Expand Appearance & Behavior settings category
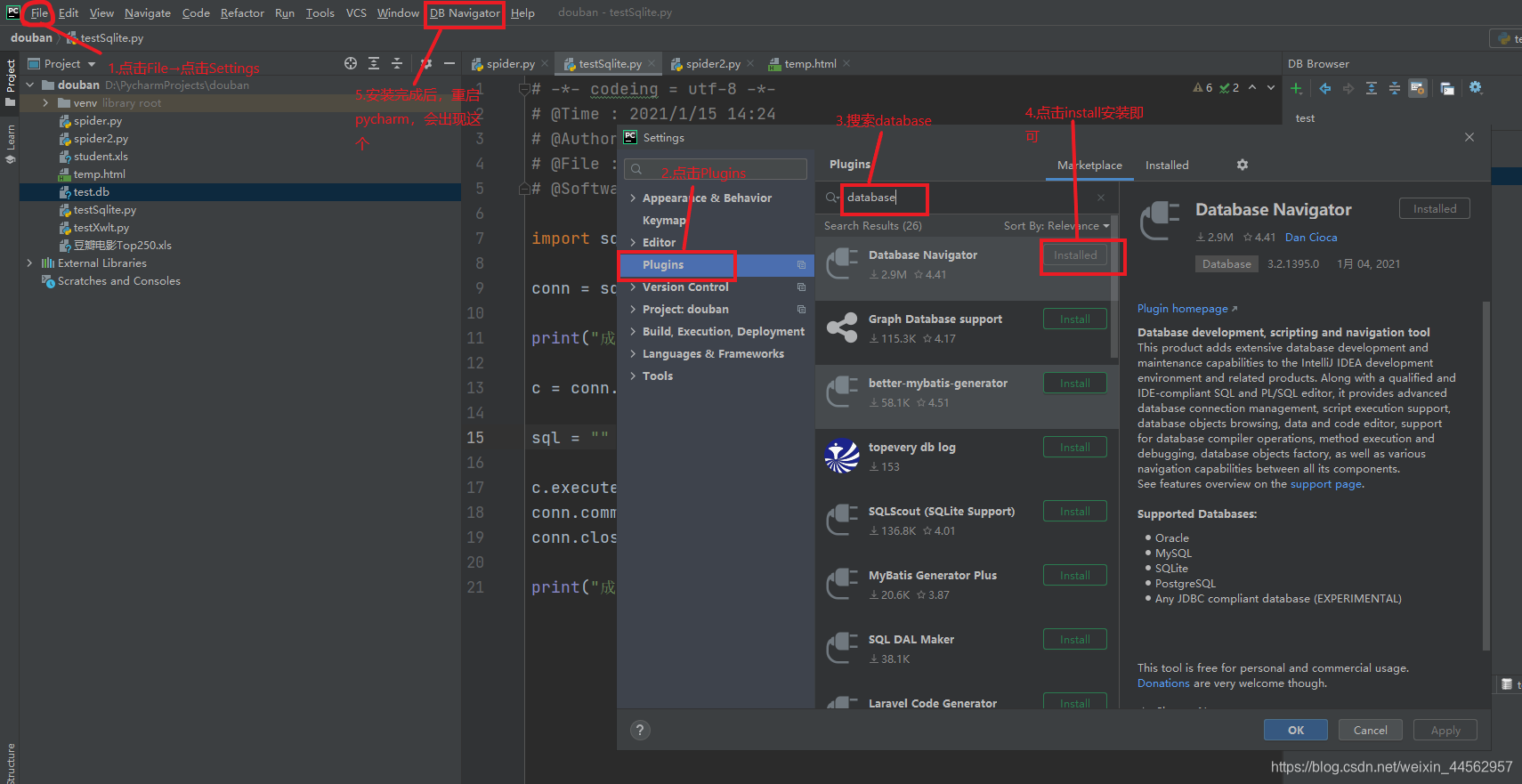The width and height of the screenshot is (1522, 784). tap(633, 198)
